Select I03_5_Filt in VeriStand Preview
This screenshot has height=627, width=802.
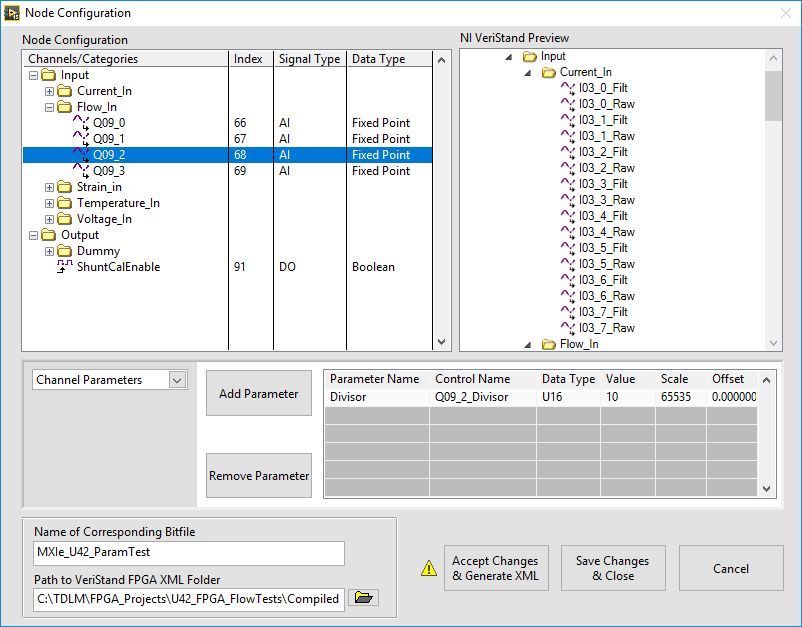603,249
